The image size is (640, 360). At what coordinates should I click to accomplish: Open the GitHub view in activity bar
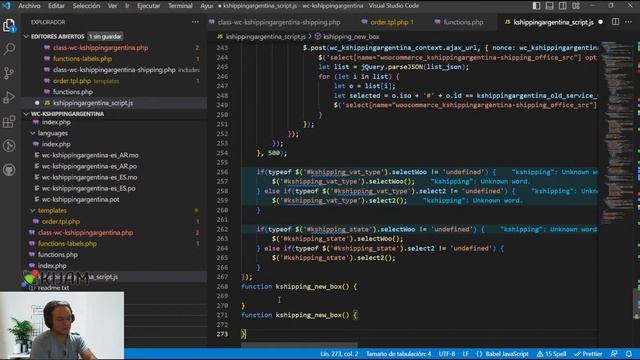click(x=9, y=170)
